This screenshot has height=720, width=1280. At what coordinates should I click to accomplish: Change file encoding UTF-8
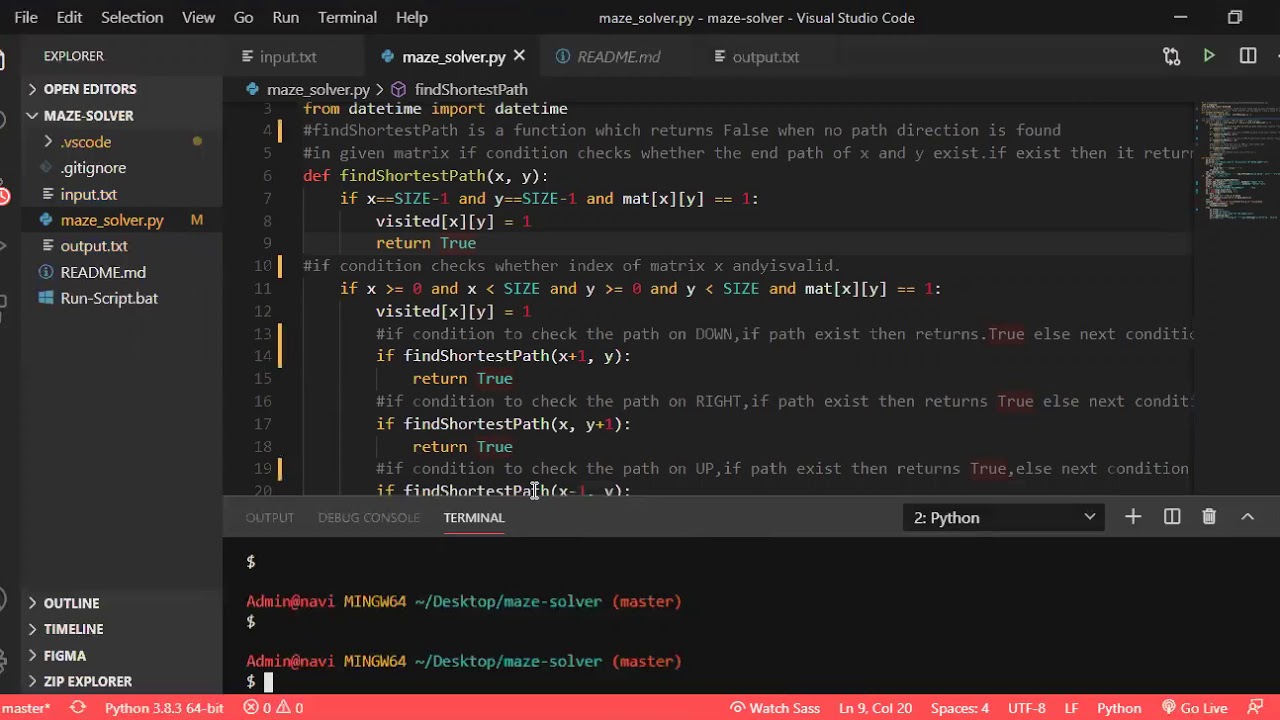1027,708
